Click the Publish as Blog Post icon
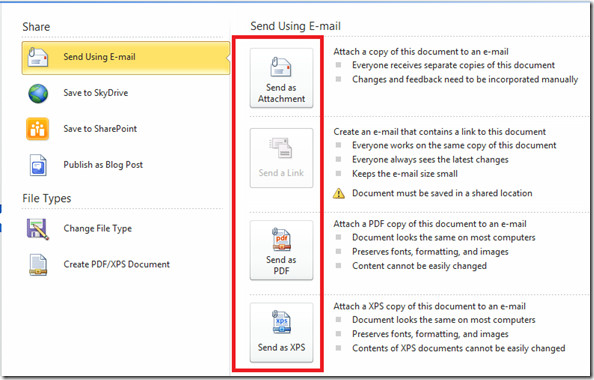The image size is (594, 380). [x=38, y=165]
